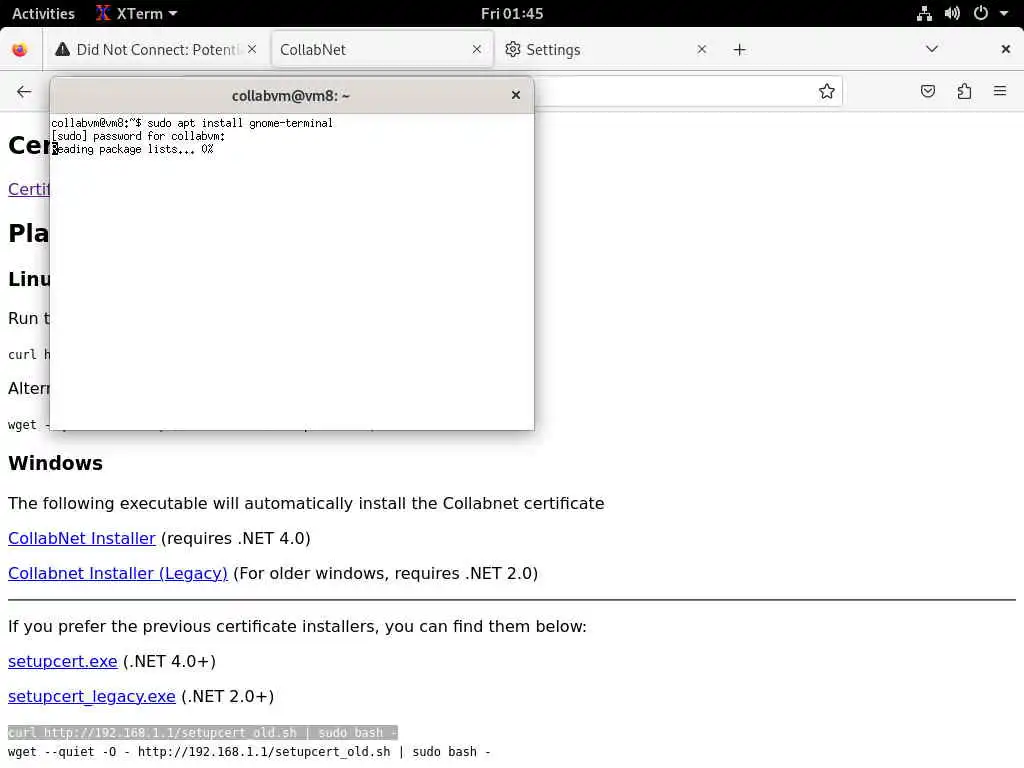Screen dimensions: 1024x768
Task: Go back one page in Firefox
Action: [24, 91]
